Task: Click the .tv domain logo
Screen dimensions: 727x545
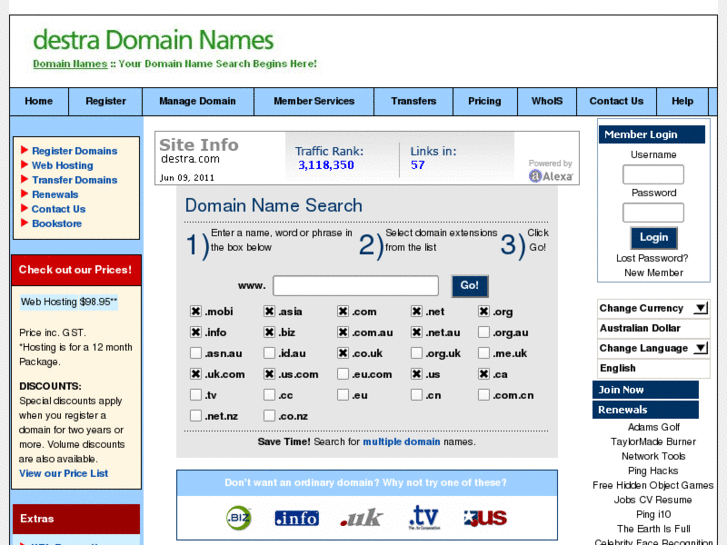Action: (424, 517)
